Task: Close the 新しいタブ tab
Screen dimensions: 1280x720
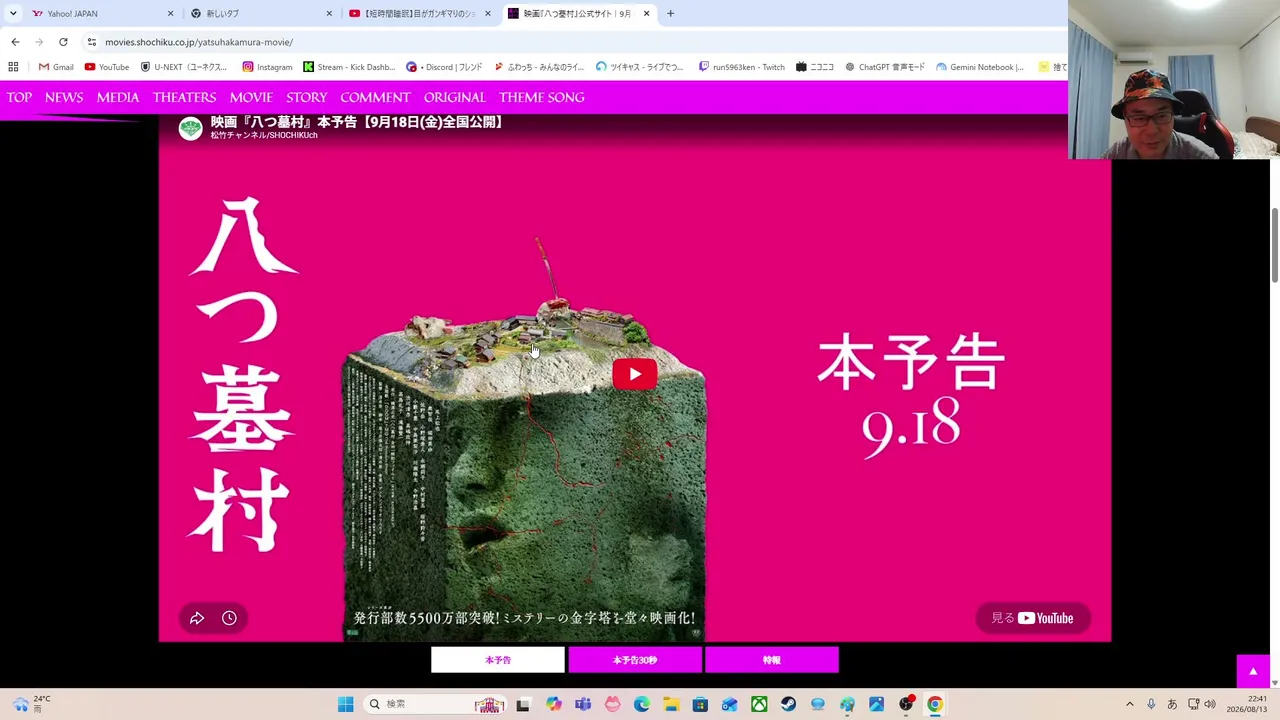Action: [x=329, y=14]
